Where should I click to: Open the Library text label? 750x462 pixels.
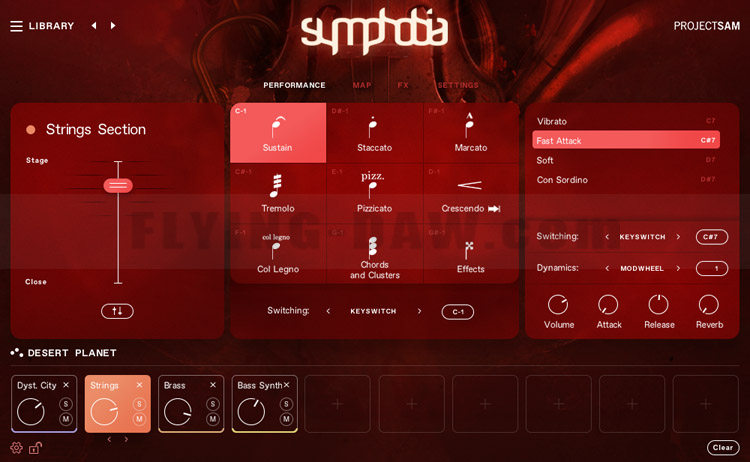[51, 26]
